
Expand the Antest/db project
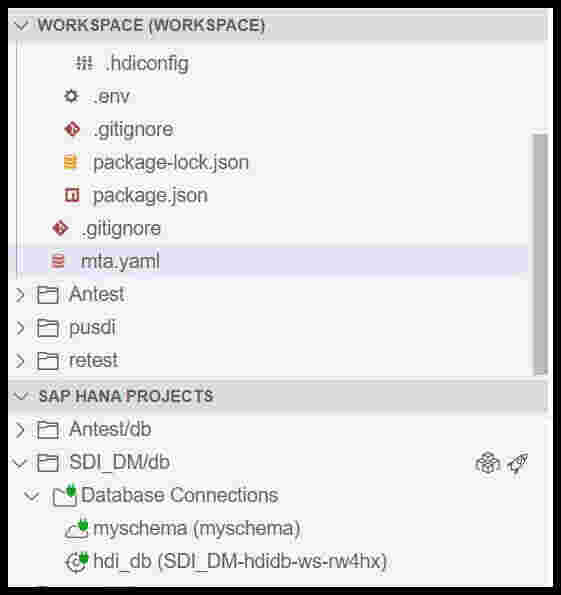click(x=20, y=430)
